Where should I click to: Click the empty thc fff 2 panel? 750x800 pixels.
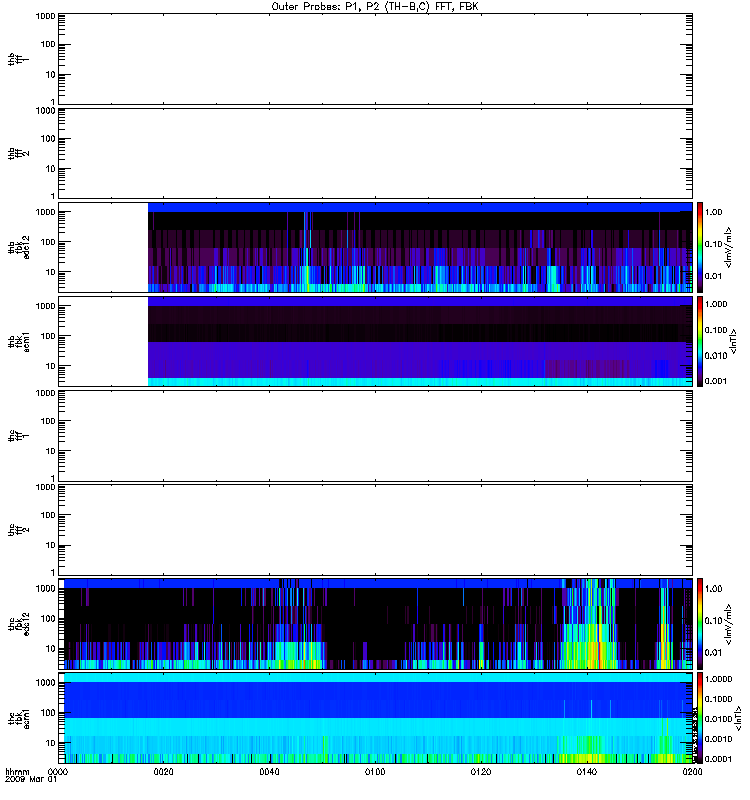376,530
